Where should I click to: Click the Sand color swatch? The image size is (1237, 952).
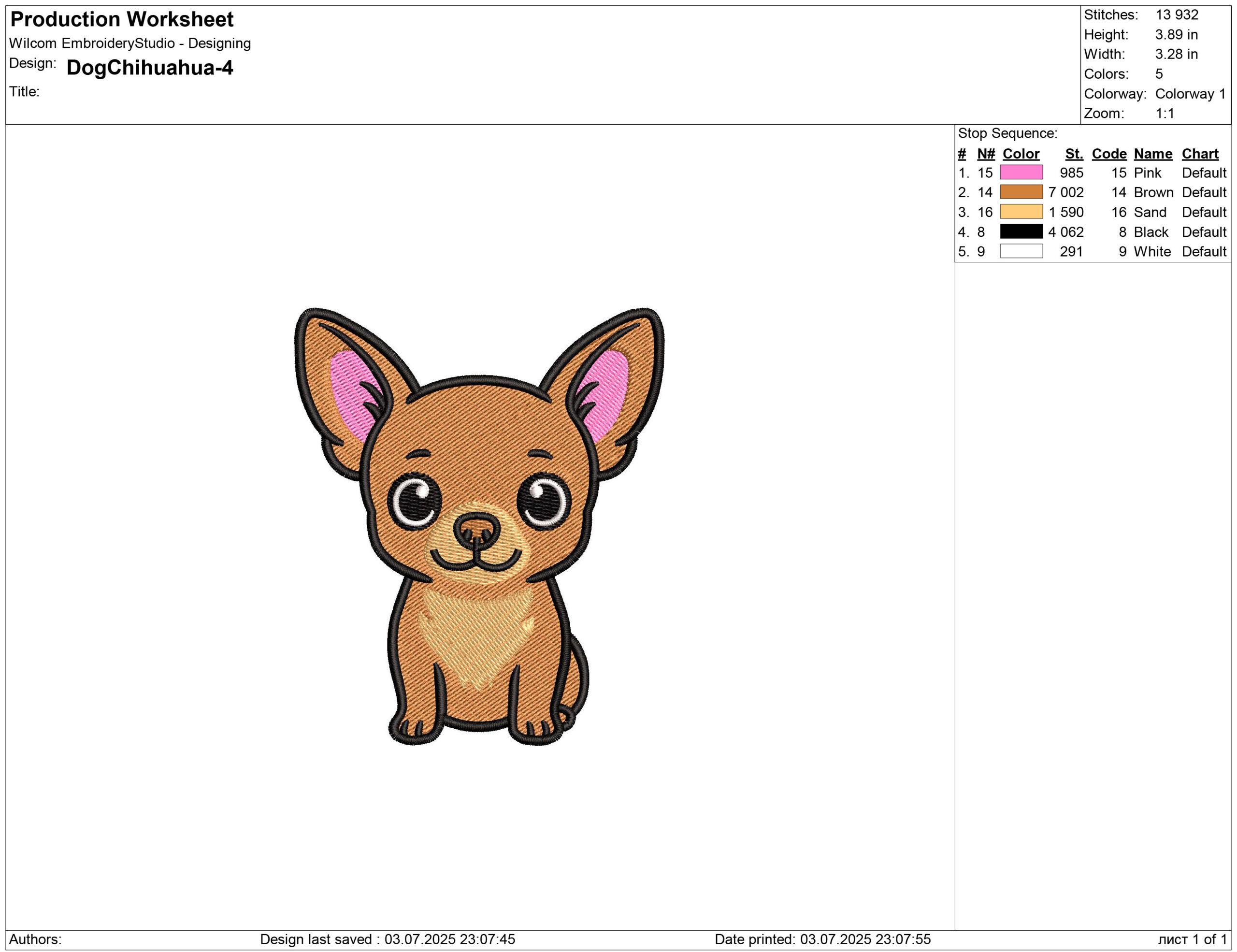1021,212
